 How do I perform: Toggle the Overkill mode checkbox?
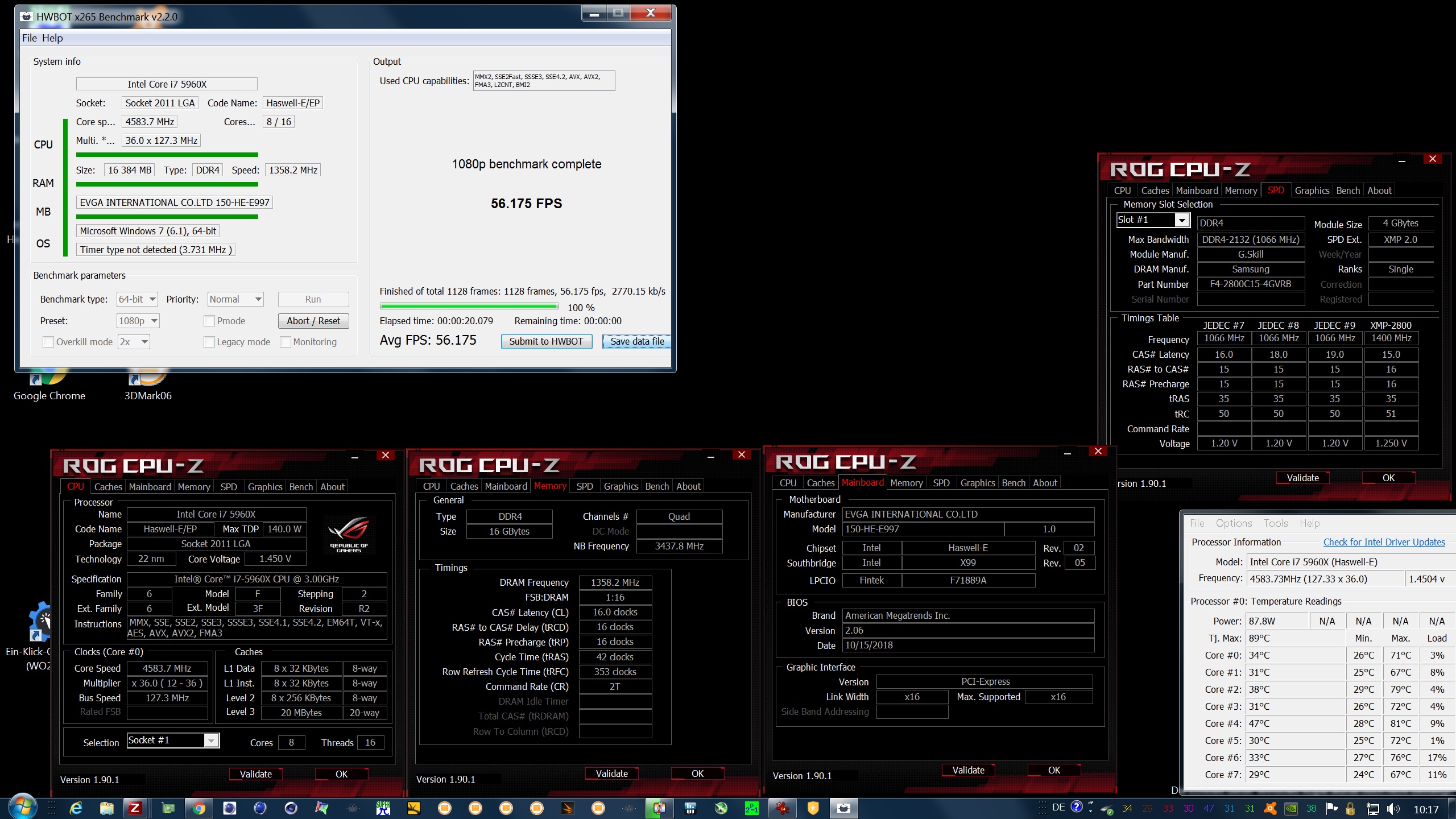click(48, 342)
